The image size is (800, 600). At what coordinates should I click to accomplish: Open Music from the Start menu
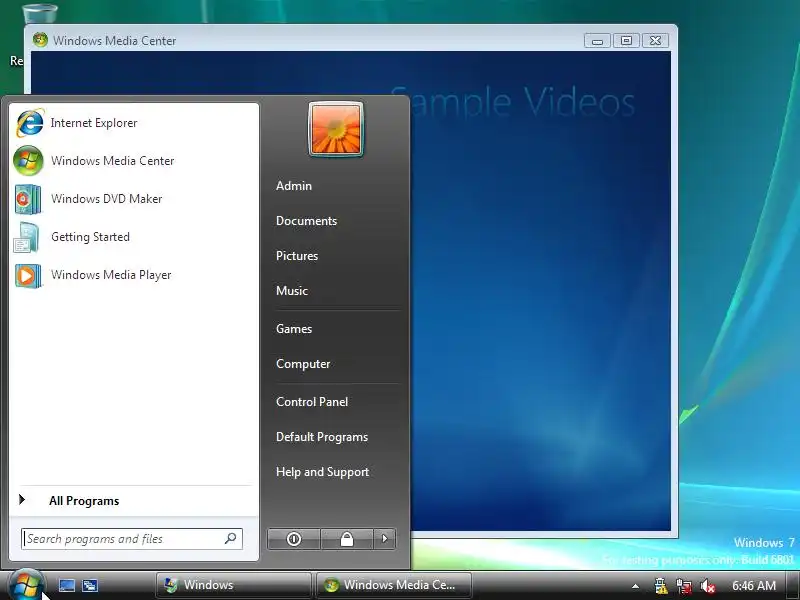click(292, 291)
